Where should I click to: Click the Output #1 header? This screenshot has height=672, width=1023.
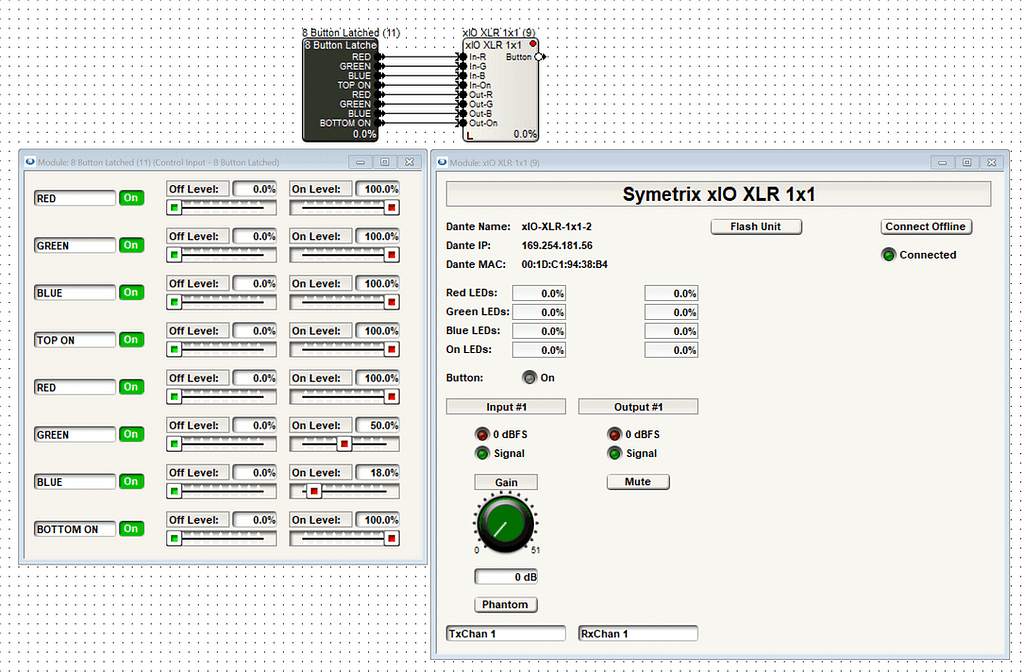point(638,406)
